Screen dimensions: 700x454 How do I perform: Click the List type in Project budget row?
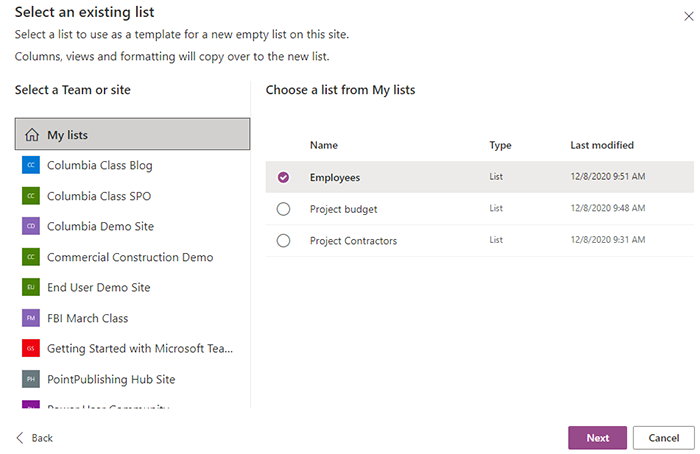(x=496, y=208)
